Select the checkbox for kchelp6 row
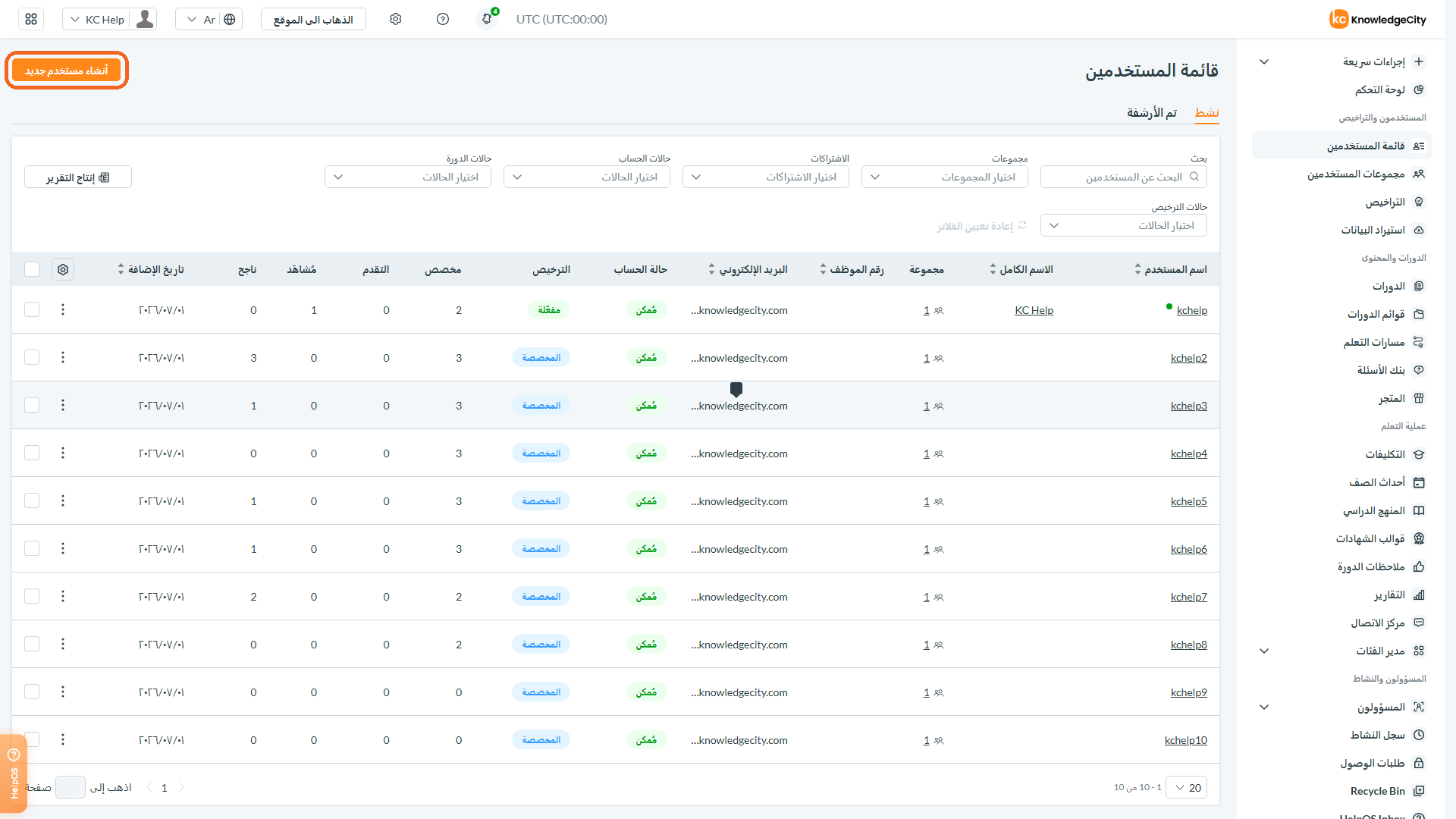 pos(32,548)
